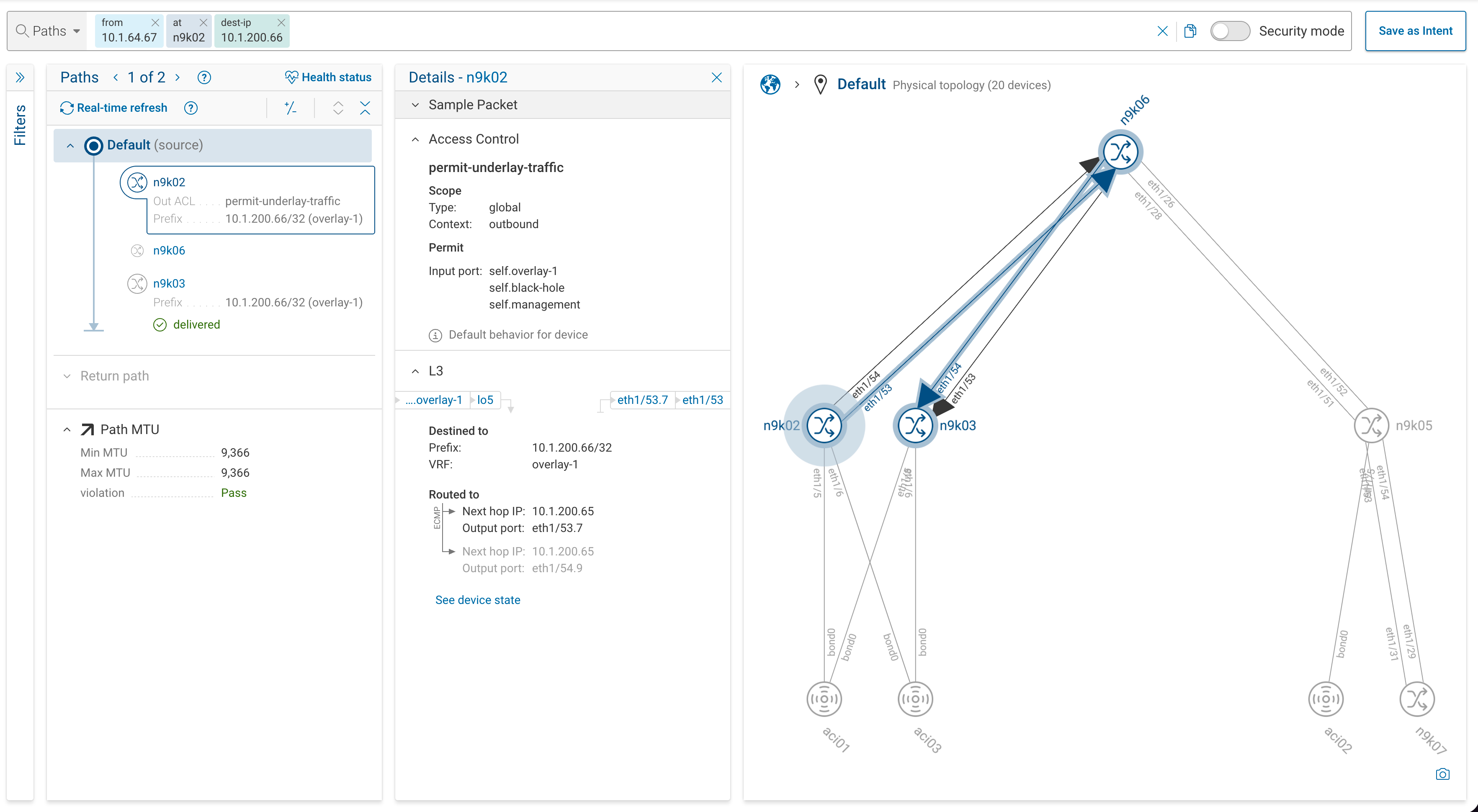Remove the dest-ip 10.1.200.66 filter chip

point(281,22)
